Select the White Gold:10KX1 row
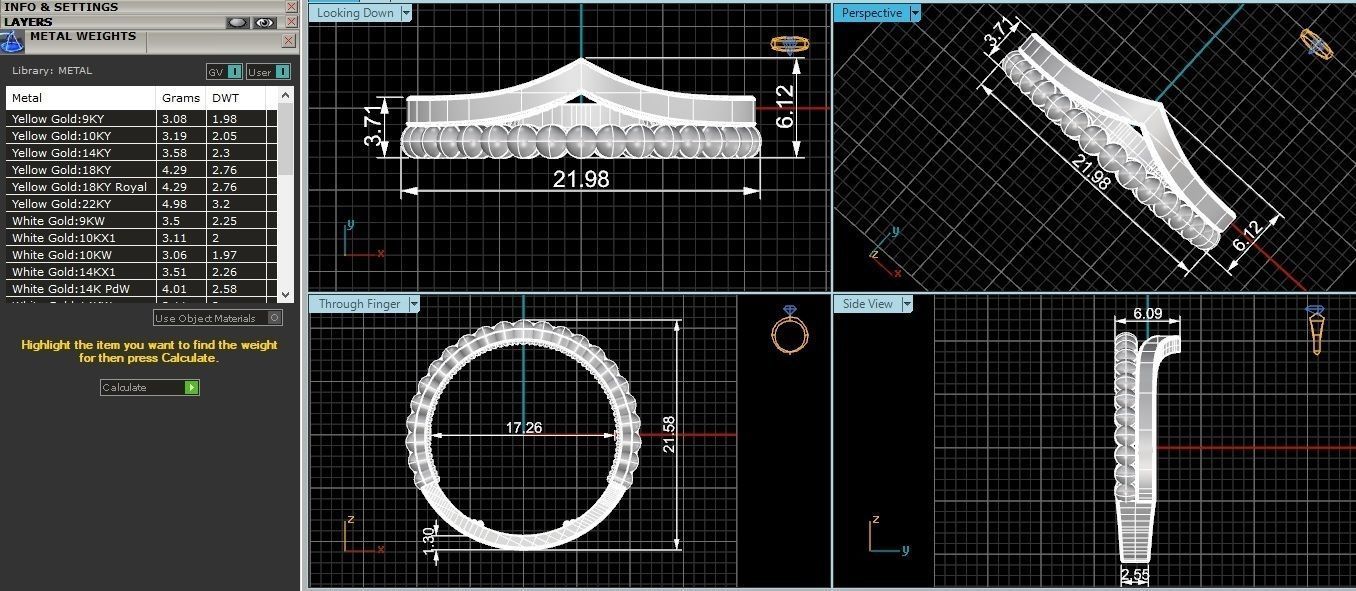The height and width of the screenshot is (591, 1356). 142,238
